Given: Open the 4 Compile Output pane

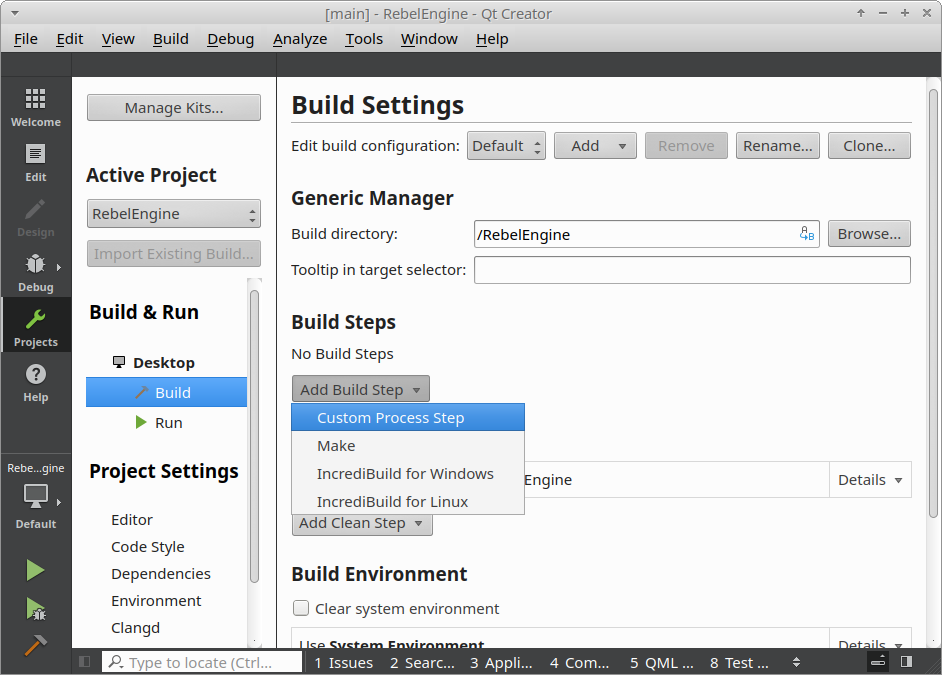Looking at the screenshot, I should click(x=580, y=662).
